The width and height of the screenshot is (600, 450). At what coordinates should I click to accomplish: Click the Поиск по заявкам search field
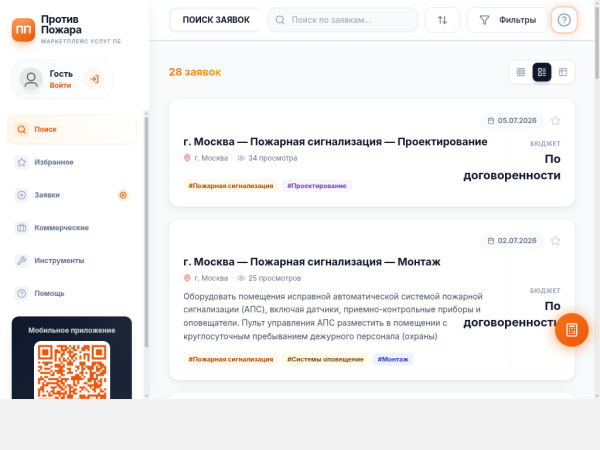click(x=343, y=20)
